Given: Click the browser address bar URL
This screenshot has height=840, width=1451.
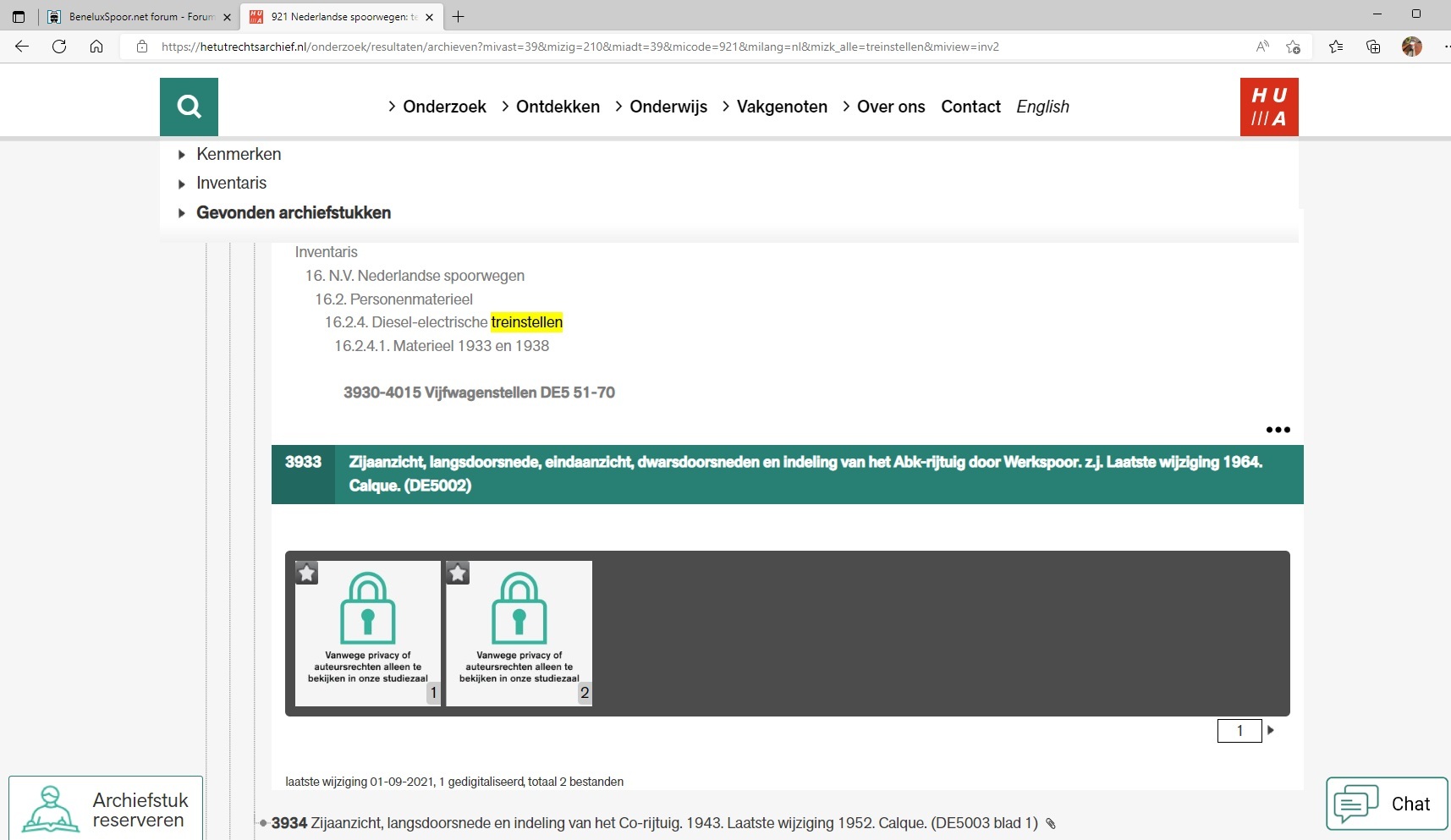Looking at the screenshot, I should (x=580, y=47).
